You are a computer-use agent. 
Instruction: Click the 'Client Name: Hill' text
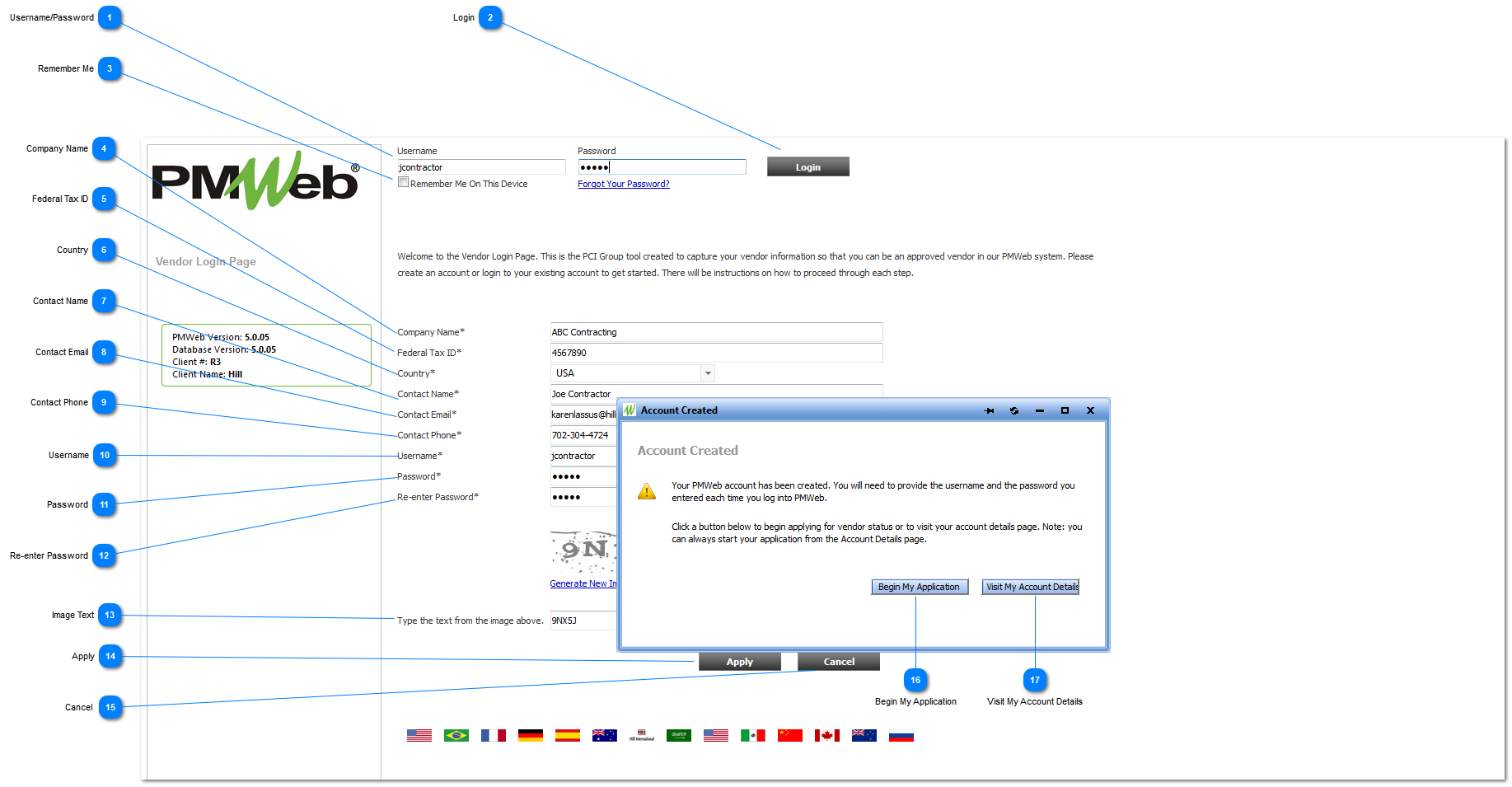pos(207,374)
